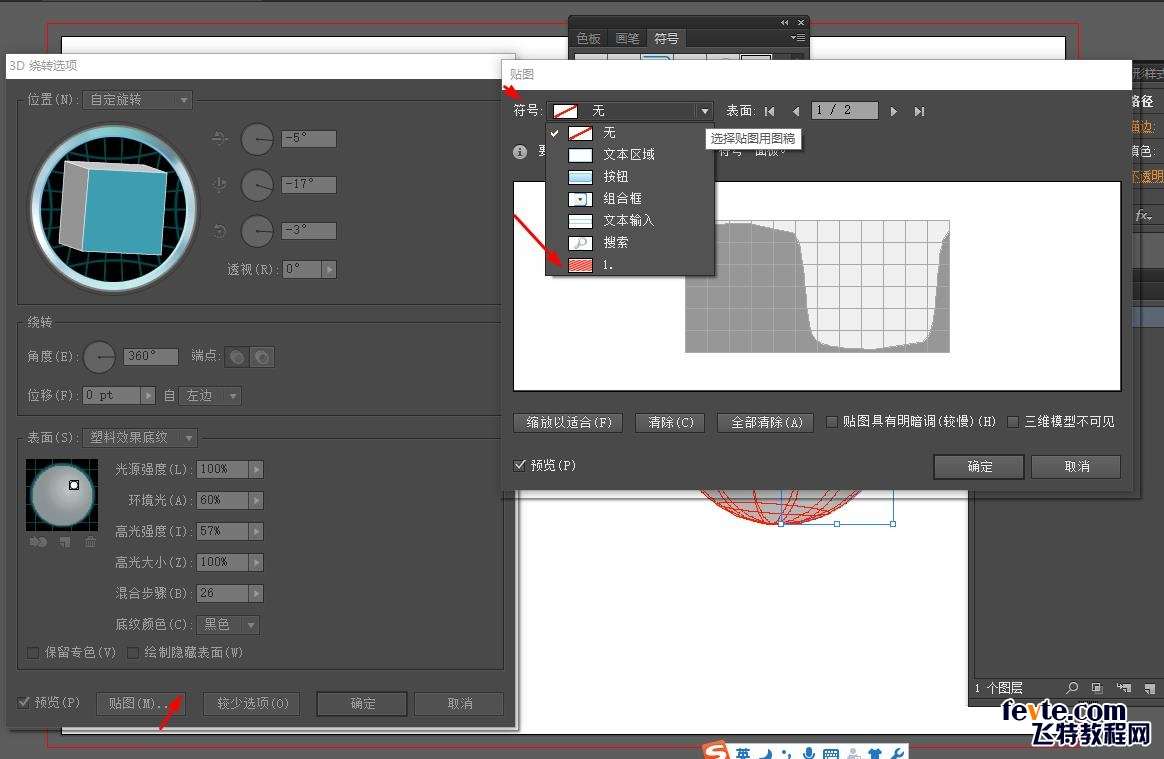Collapse the Symbols panel with double-arrow icon
The width and height of the screenshot is (1164, 759).
pos(785,22)
